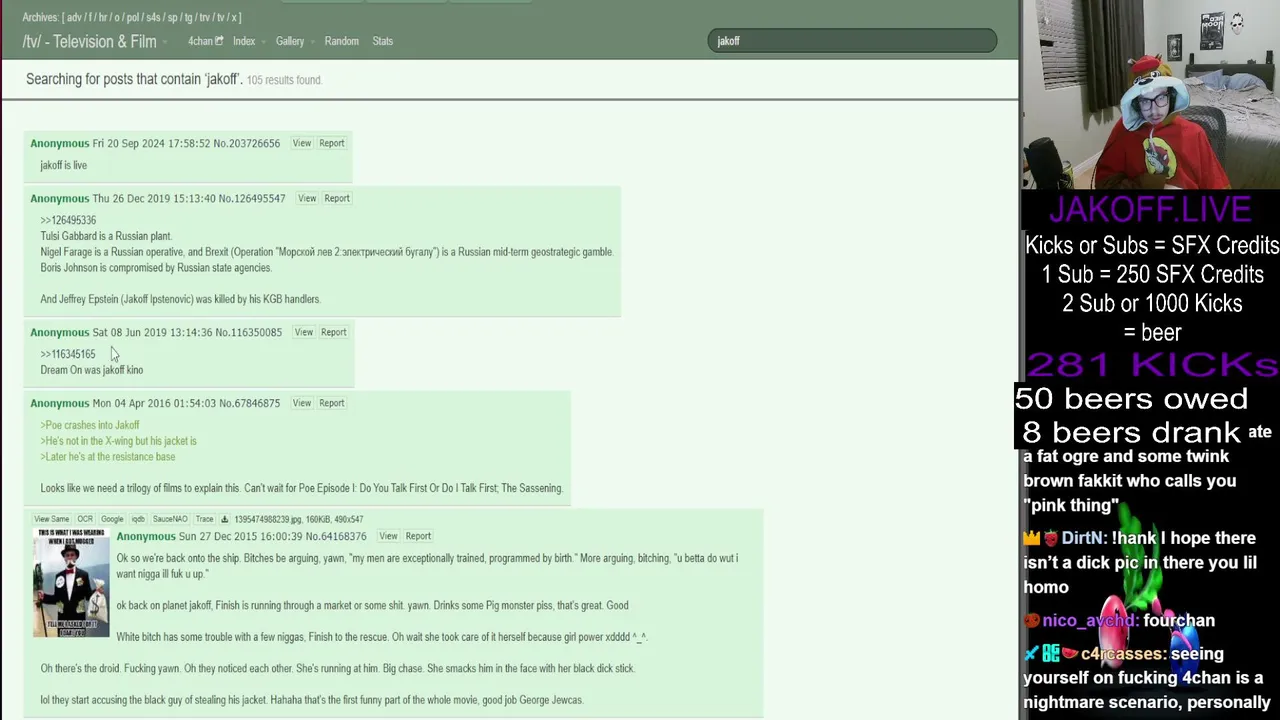Click the View Same image button
The height and width of the screenshot is (720, 1280).
52,519
